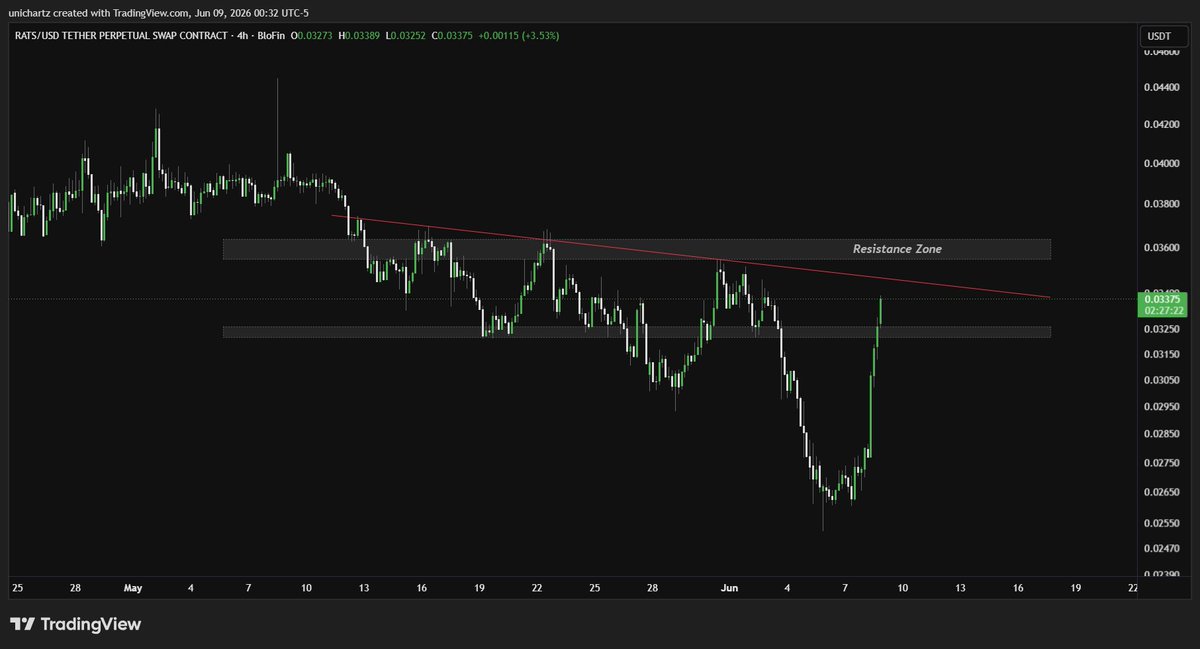The height and width of the screenshot is (649, 1200).
Task: Click the BloFin exchange name in header
Action: point(269,35)
